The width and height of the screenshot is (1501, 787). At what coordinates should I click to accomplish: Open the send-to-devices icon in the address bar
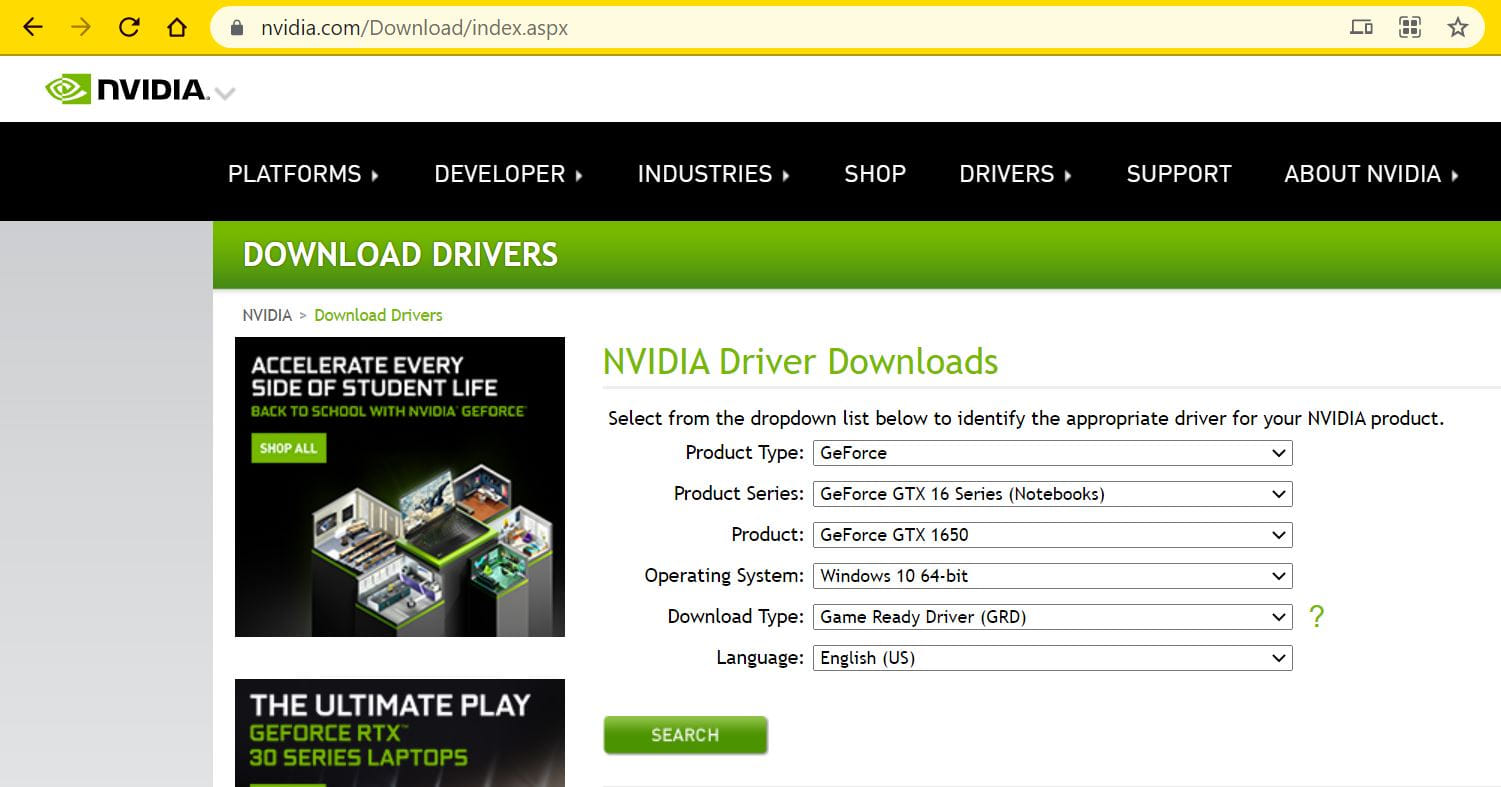1361,27
